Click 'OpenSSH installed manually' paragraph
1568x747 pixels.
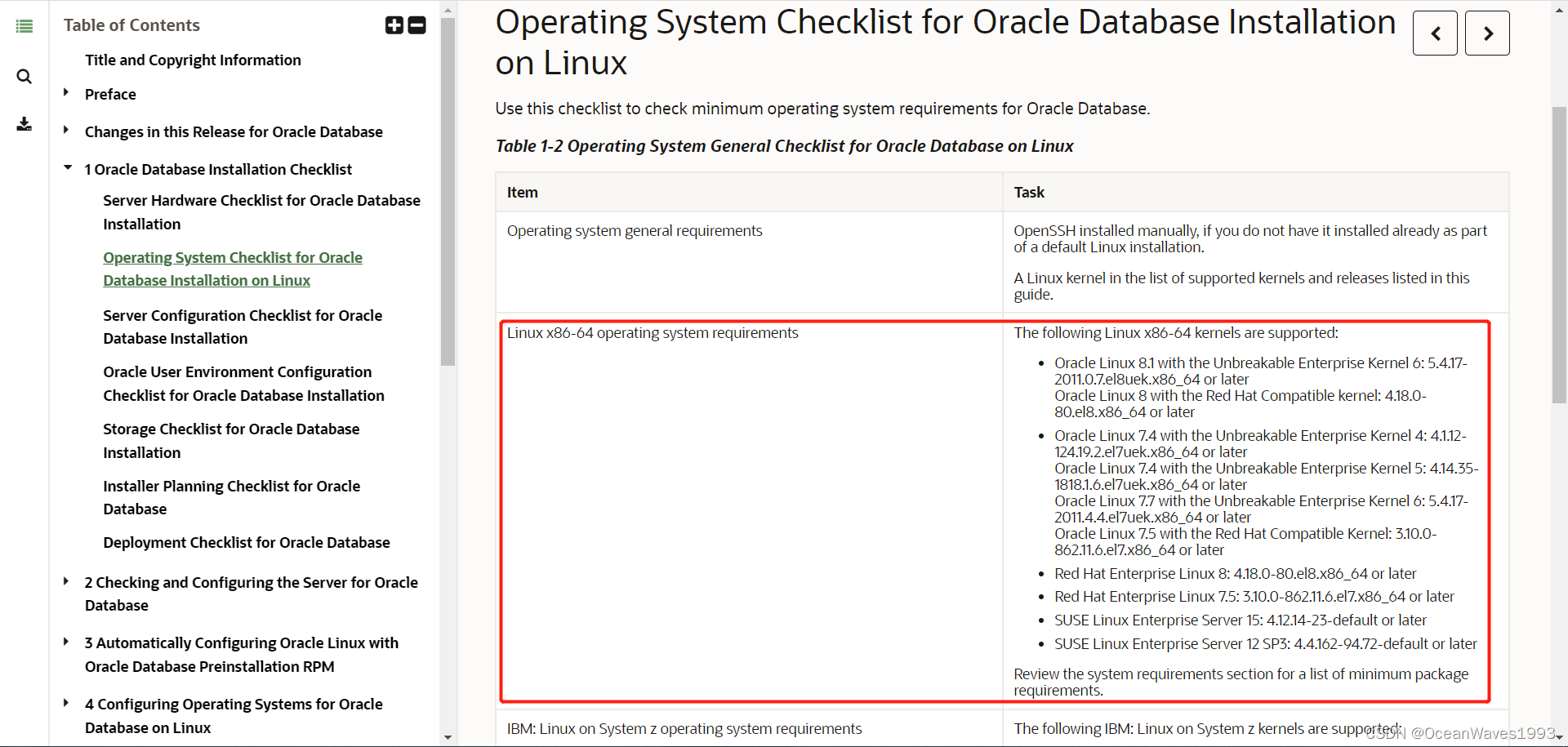coord(1250,239)
